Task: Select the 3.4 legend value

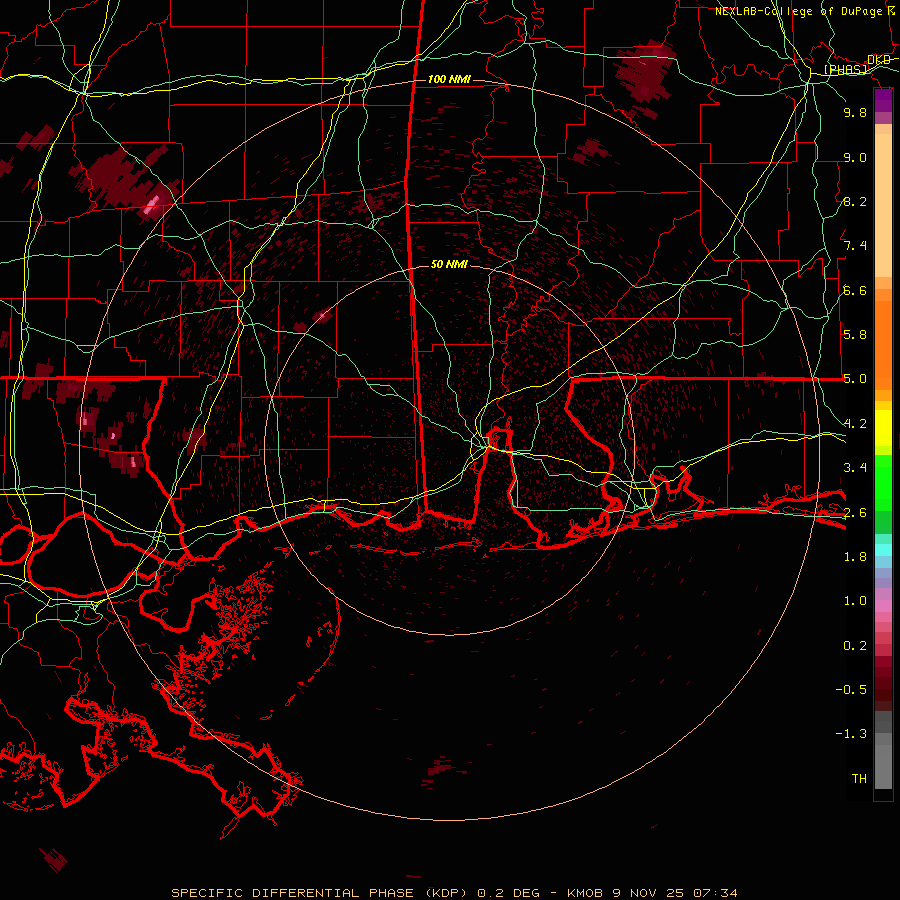Action: (x=855, y=468)
